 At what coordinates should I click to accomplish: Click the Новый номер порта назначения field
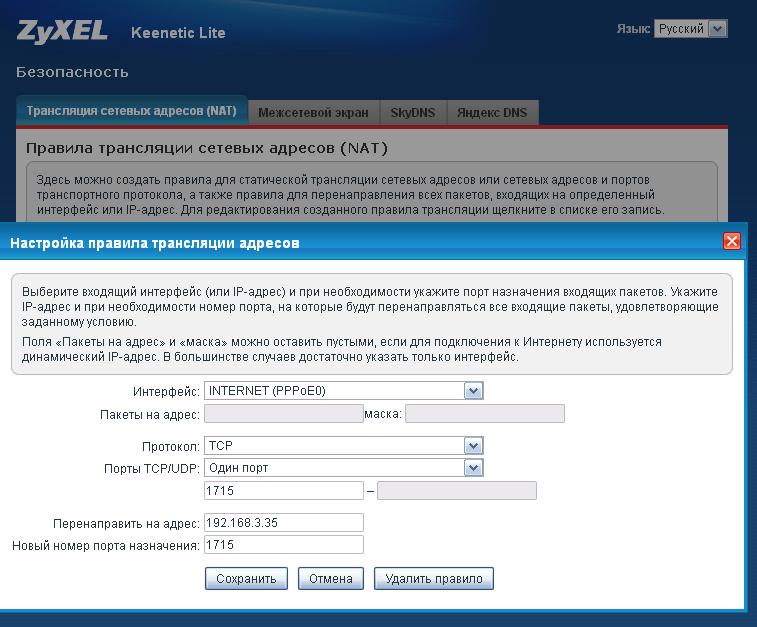283,545
